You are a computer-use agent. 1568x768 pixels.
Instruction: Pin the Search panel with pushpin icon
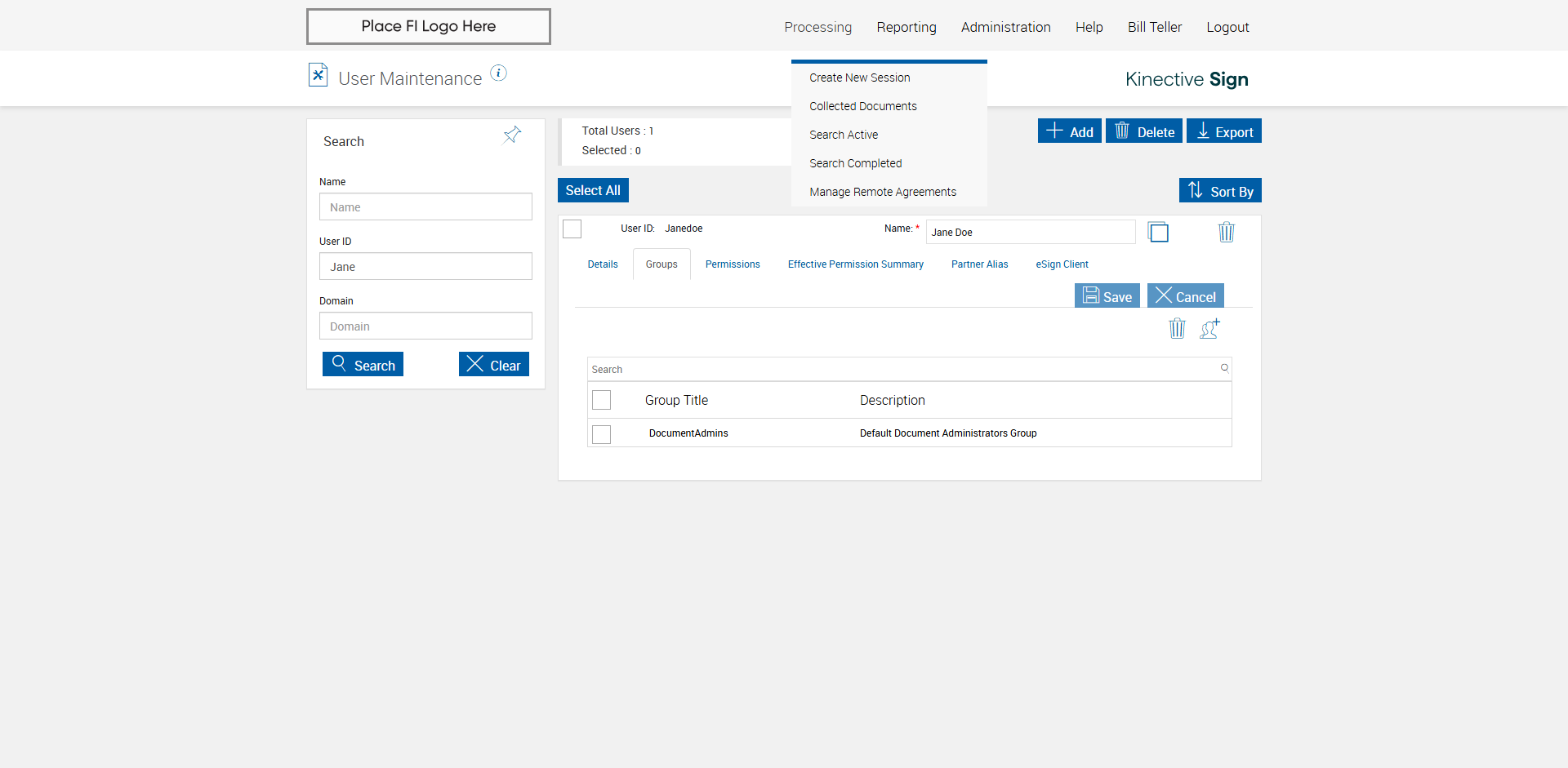[512, 135]
